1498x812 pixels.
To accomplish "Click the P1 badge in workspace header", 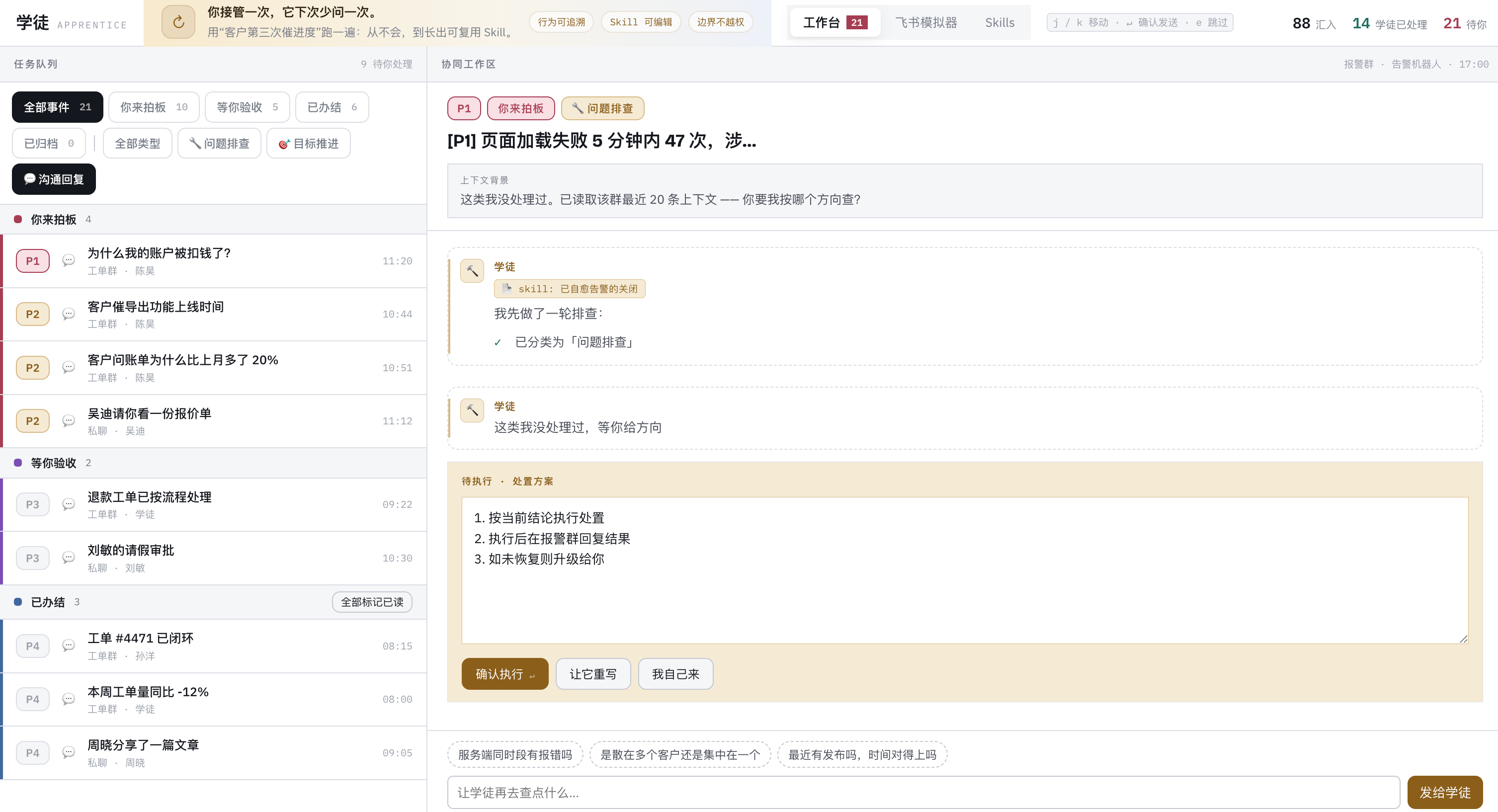I will point(464,109).
